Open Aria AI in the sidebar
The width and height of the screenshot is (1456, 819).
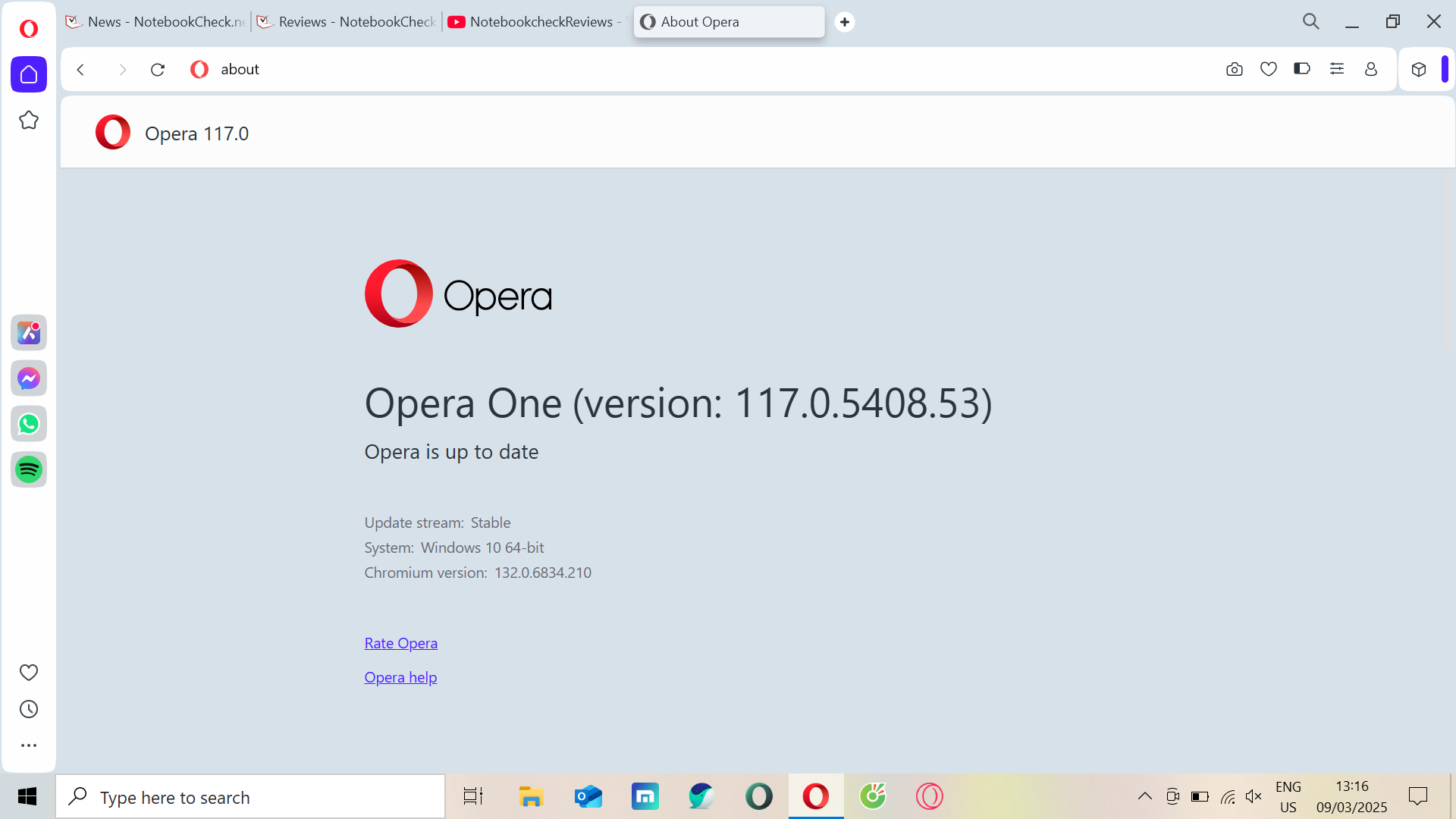pyautogui.click(x=29, y=332)
